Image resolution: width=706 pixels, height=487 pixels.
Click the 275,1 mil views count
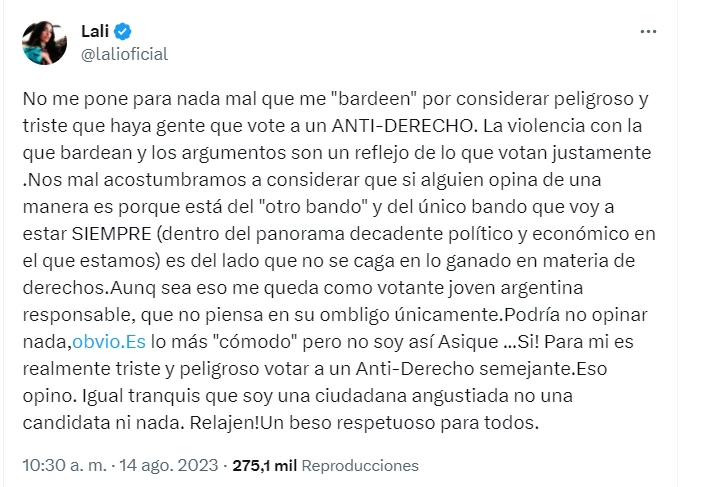click(x=263, y=466)
